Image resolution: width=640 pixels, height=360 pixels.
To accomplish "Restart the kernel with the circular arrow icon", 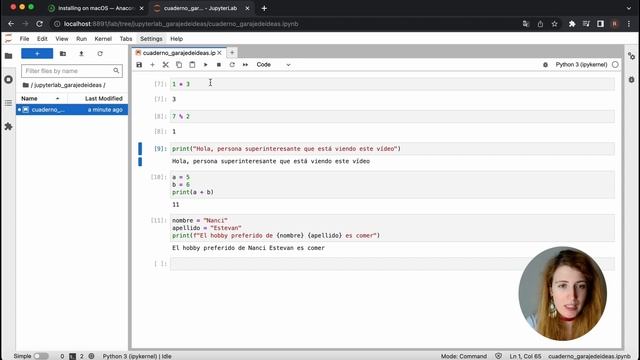I will click(x=232, y=64).
